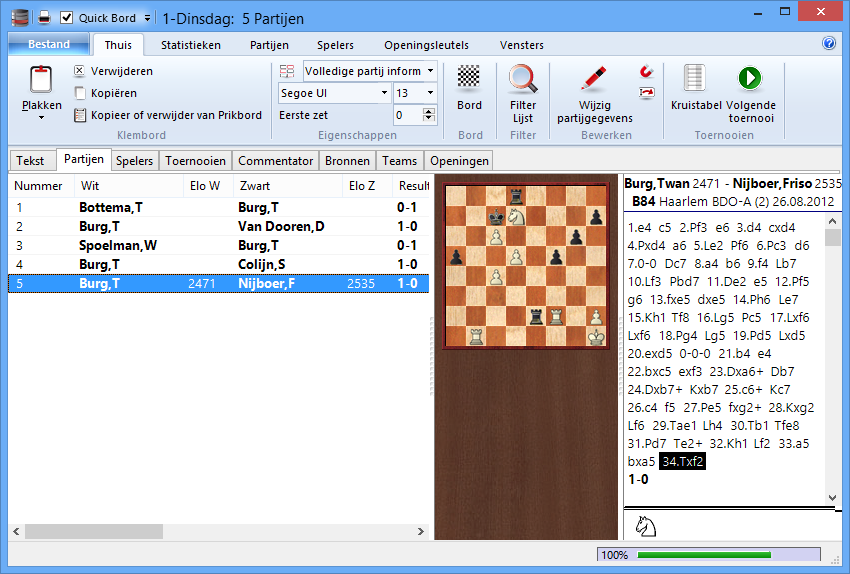850x574 pixels.
Task: Sort by the Wit column header
Action: pos(129,186)
